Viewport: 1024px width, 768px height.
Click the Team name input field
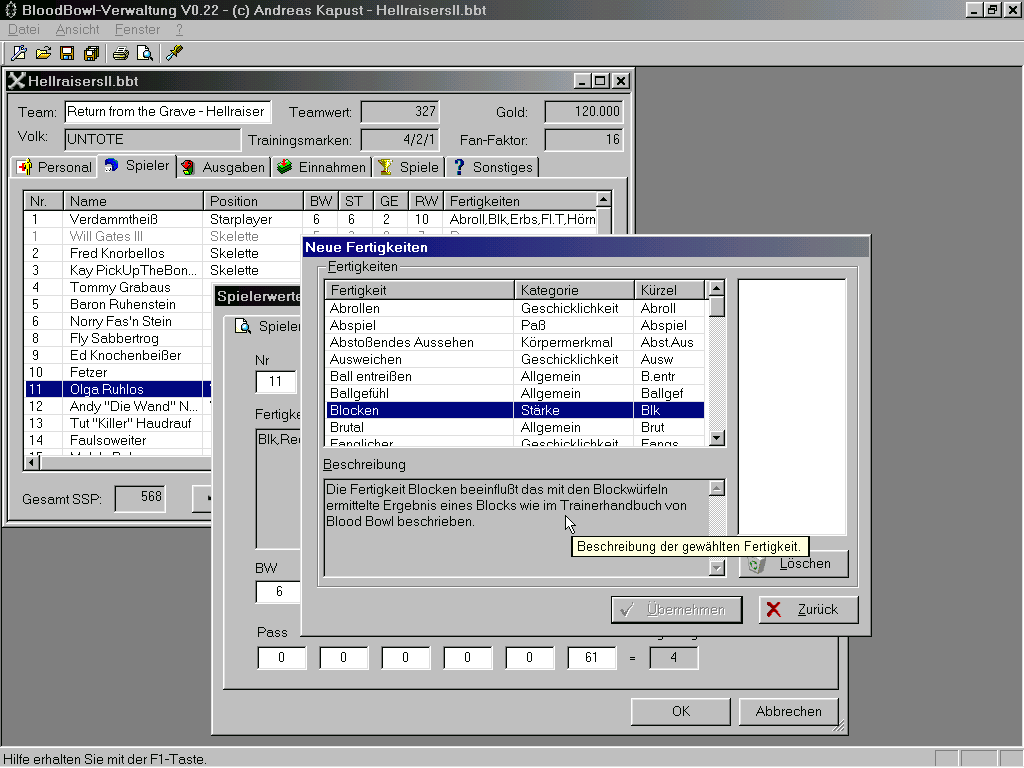pyautogui.click(x=167, y=112)
